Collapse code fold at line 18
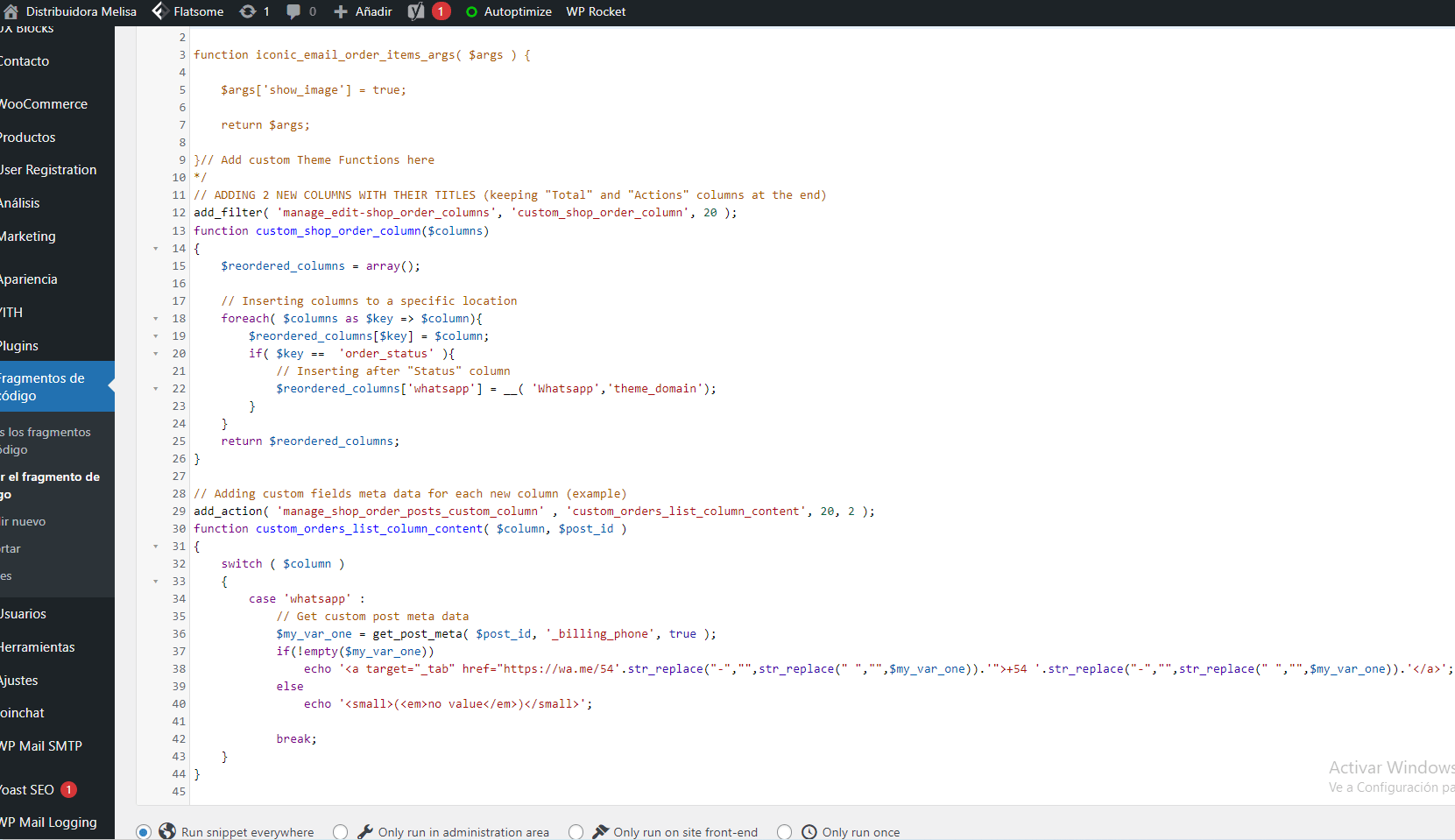Image resolution: width=1455 pixels, height=840 pixels. (x=156, y=319)
